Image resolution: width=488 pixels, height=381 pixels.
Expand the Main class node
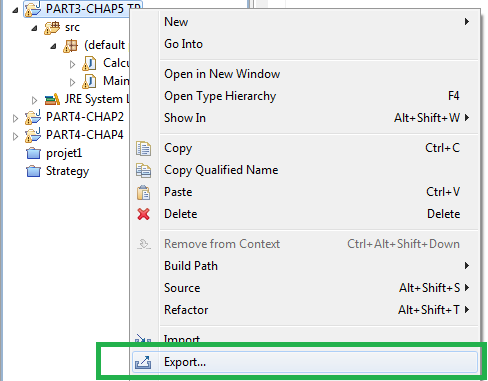[x=72, y=82]
